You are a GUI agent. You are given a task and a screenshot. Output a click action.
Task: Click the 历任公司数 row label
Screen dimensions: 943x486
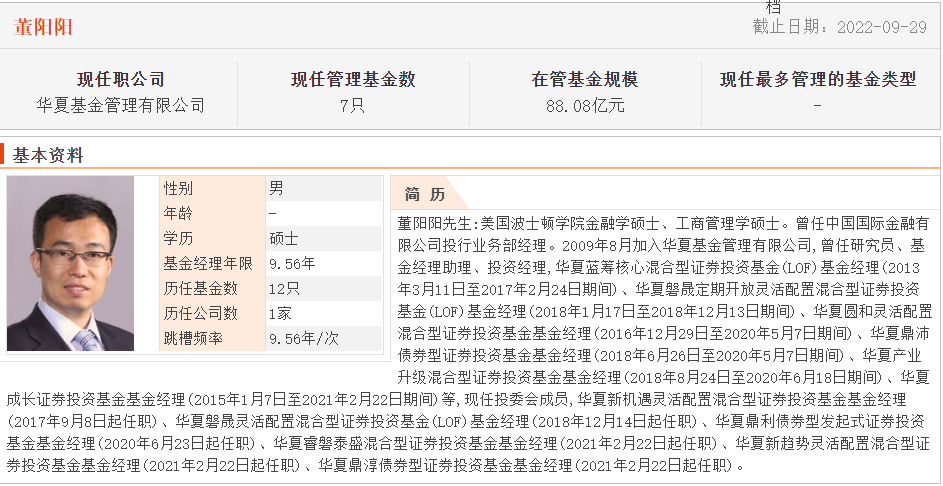click(x=200, y=313)
